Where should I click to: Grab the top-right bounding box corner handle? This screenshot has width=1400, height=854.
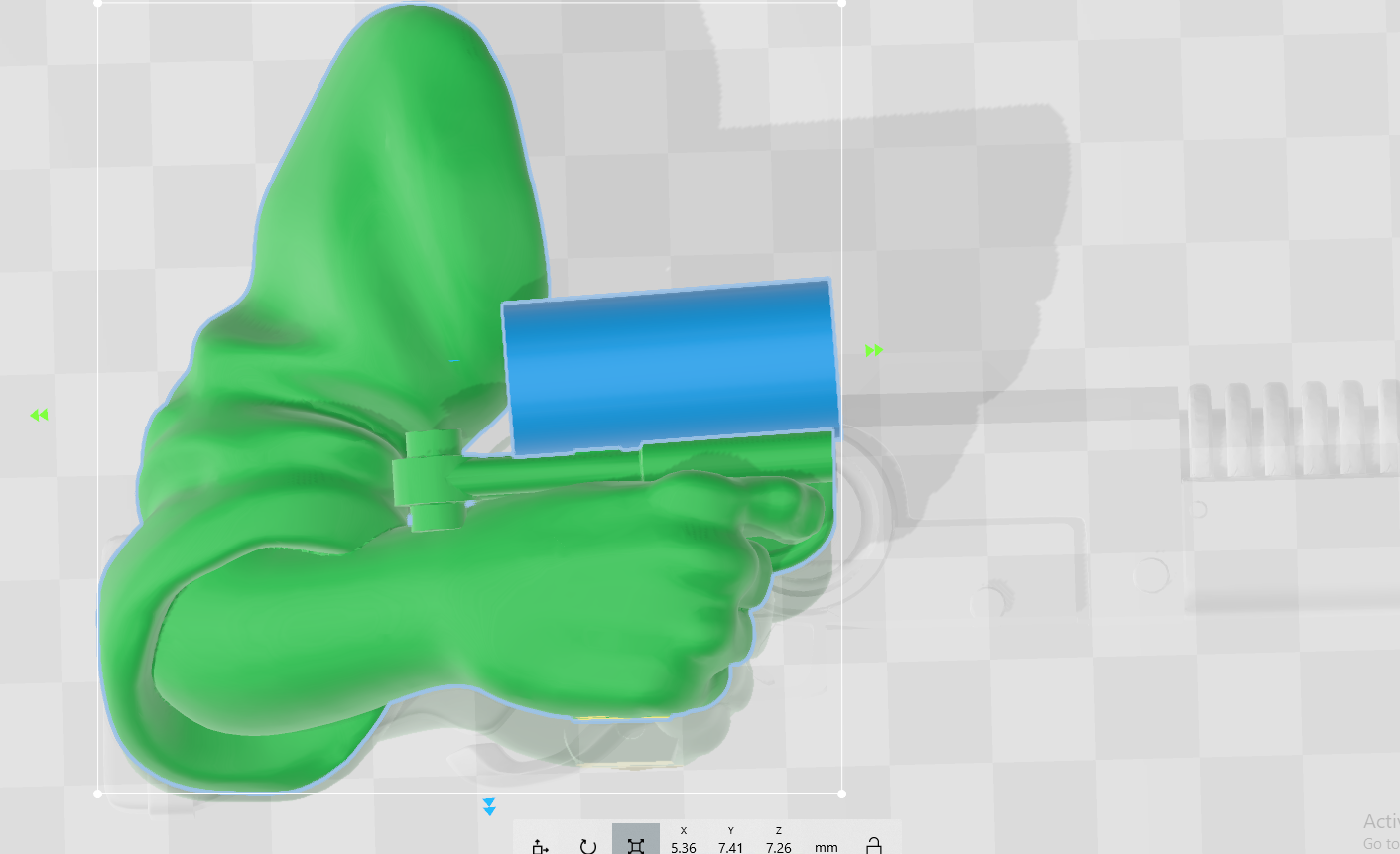point(841,3)
